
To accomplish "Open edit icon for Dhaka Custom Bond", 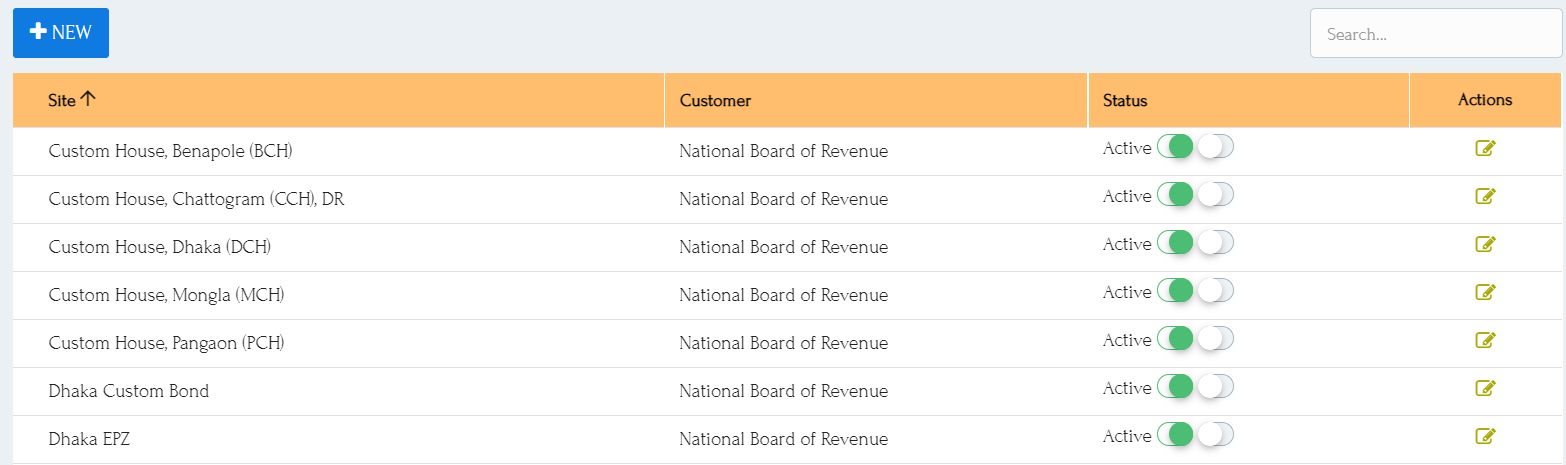I will coord(1485,389).
